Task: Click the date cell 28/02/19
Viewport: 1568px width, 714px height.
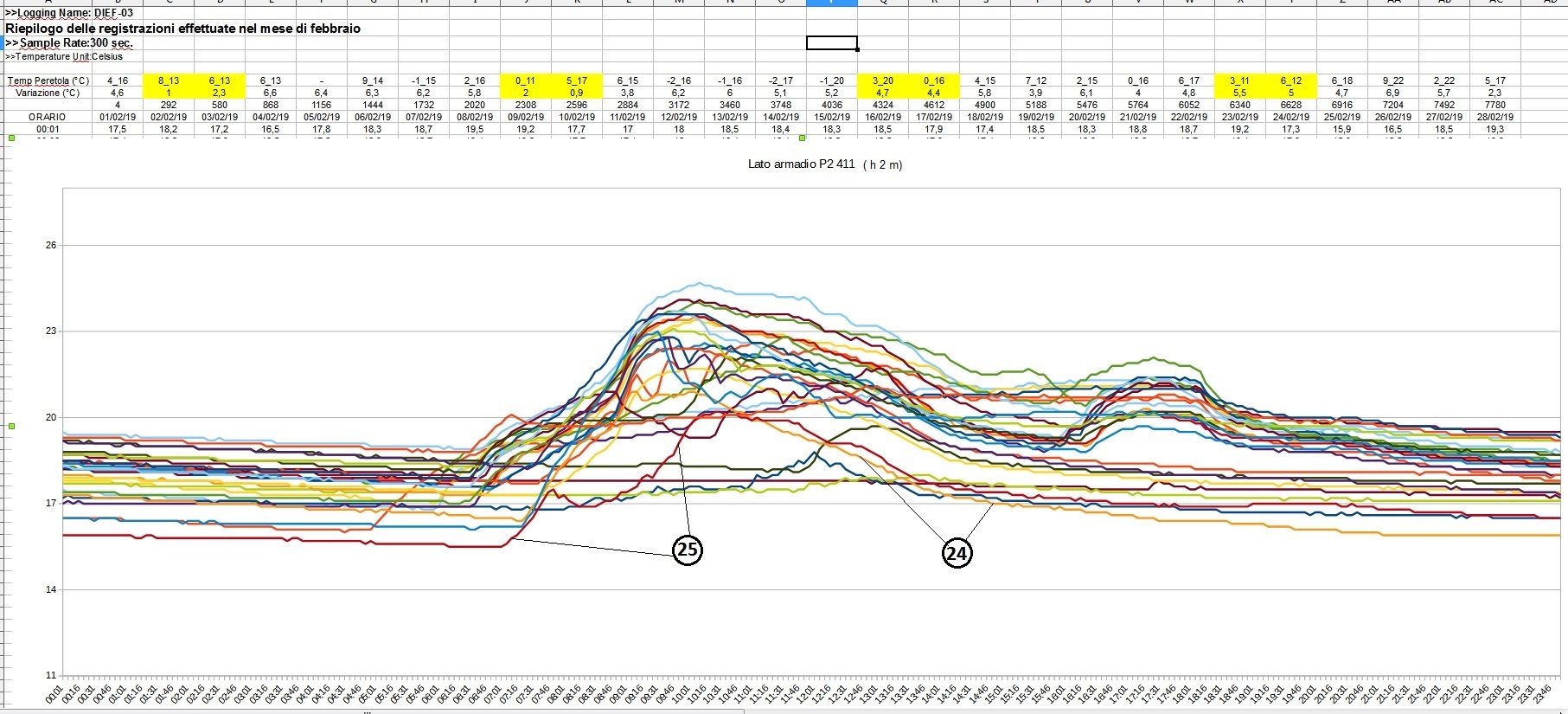Action: tap(1494, 117)
